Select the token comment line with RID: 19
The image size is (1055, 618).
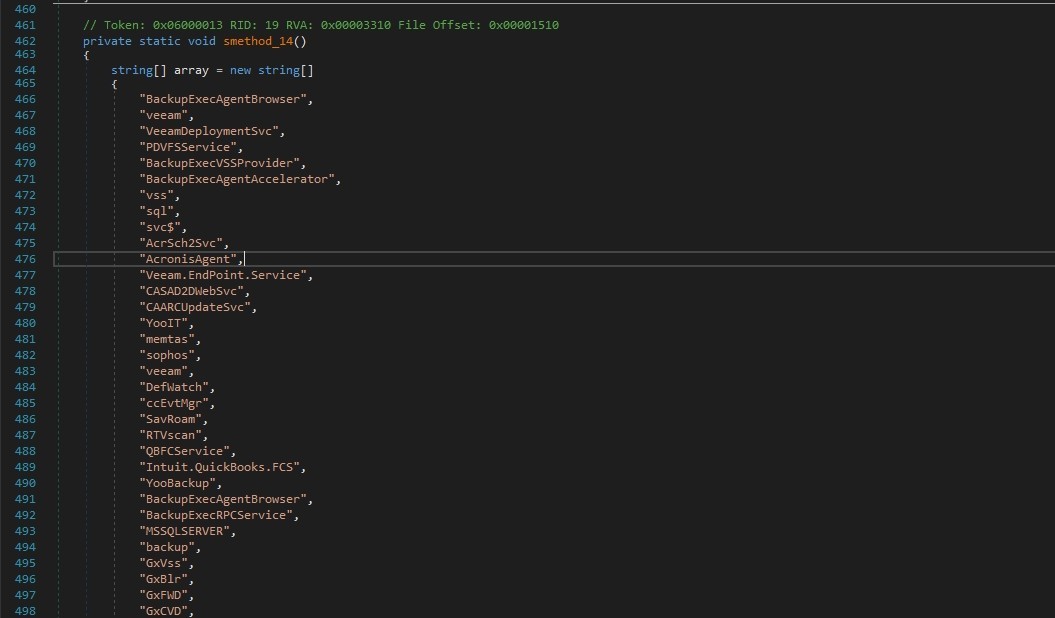click(x=321, y=25)
